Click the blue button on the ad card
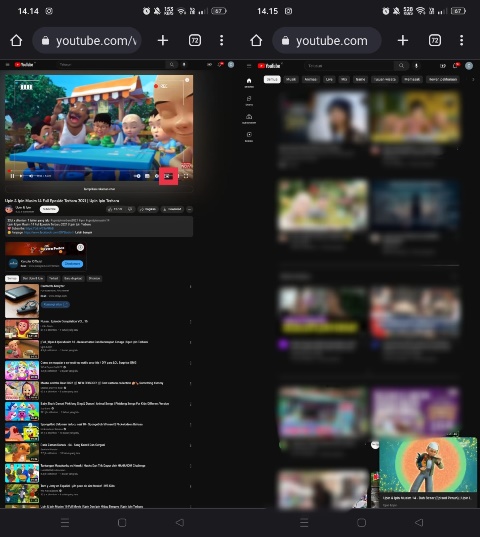The image size is (480, 537). pyautogui.click(x=72, y=264)
